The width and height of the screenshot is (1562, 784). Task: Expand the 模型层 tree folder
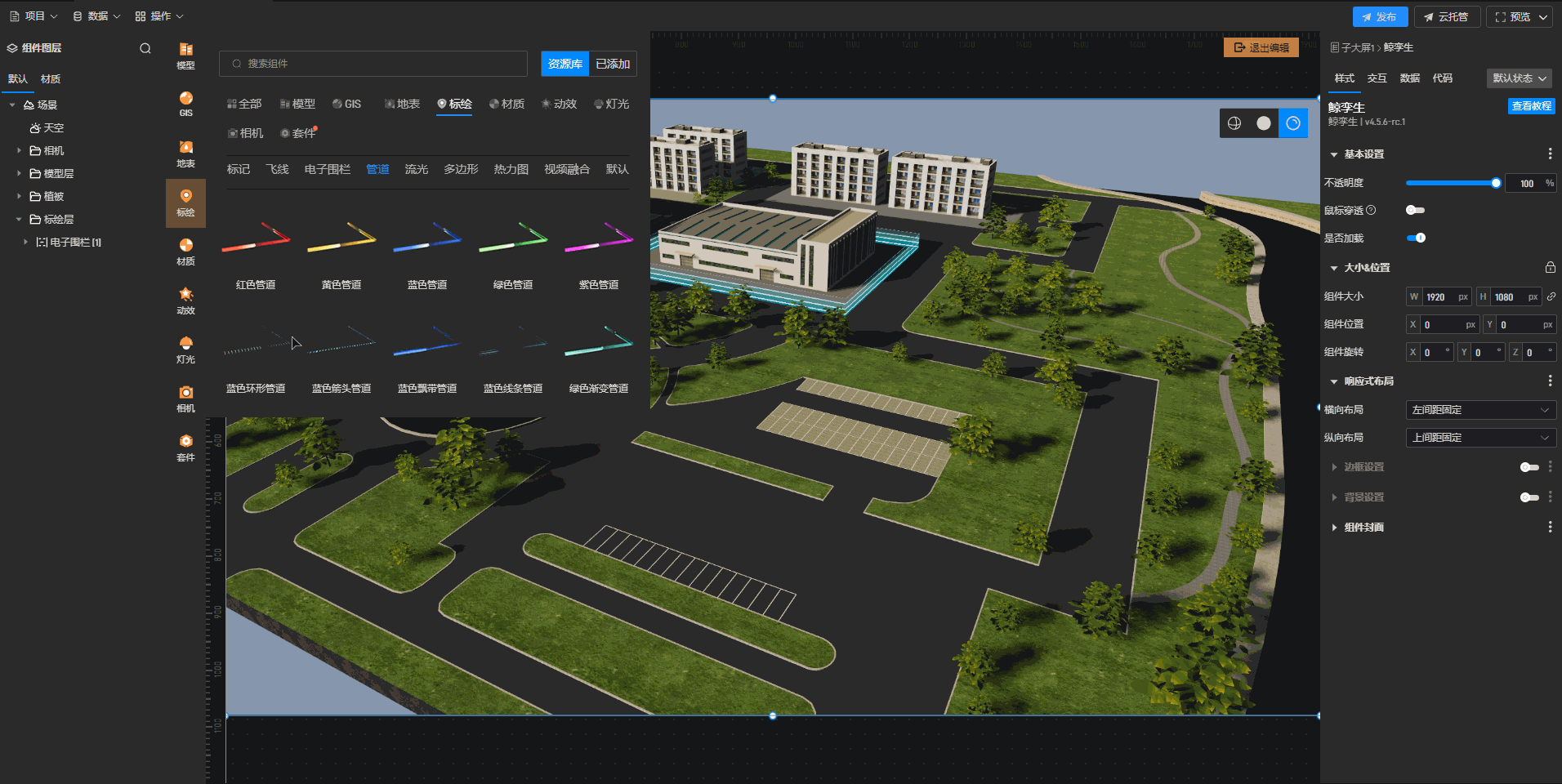click(20, 173)
